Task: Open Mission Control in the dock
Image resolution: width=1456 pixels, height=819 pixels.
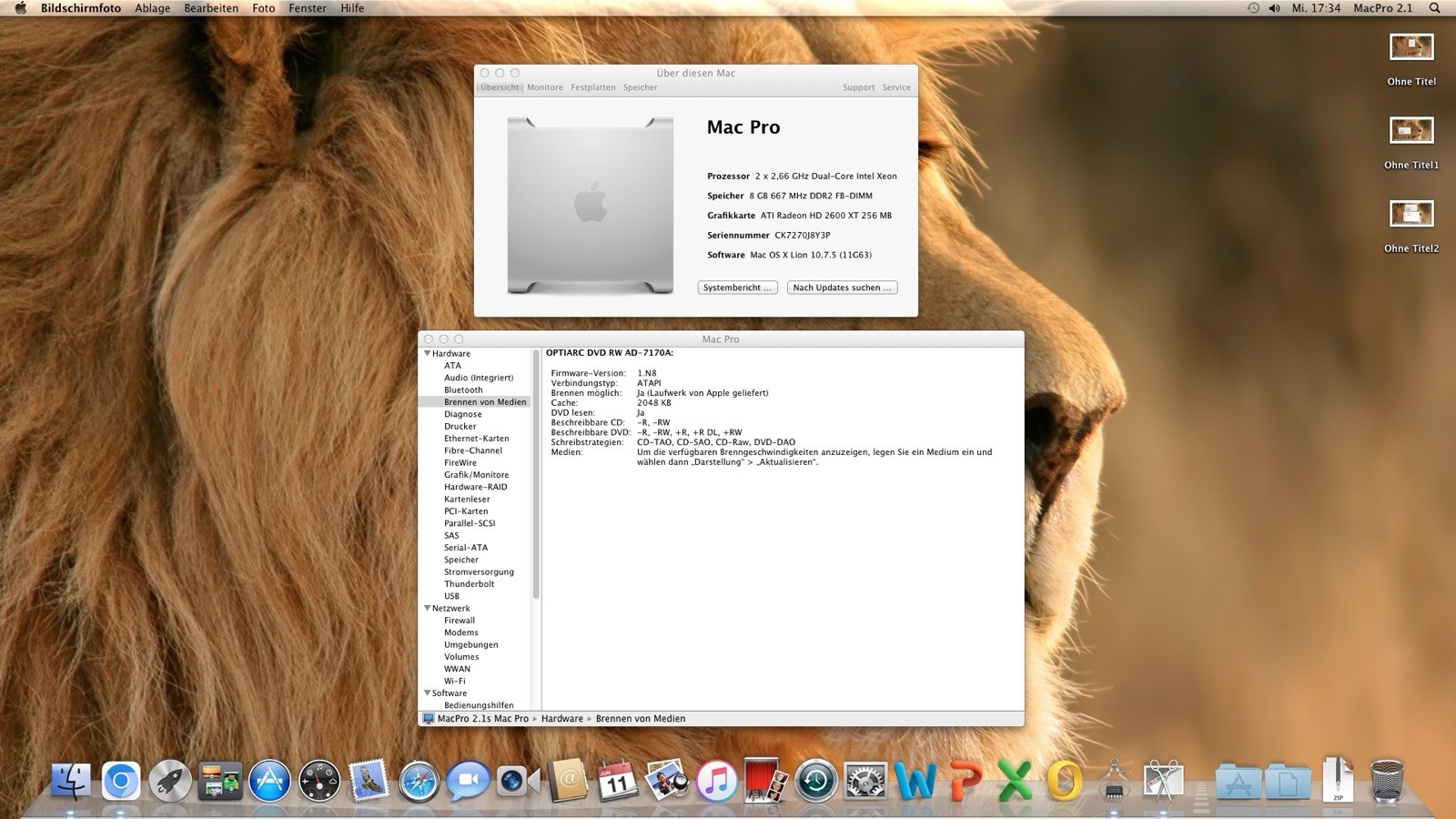Action: pyautogui.click(x=220, y=781)
